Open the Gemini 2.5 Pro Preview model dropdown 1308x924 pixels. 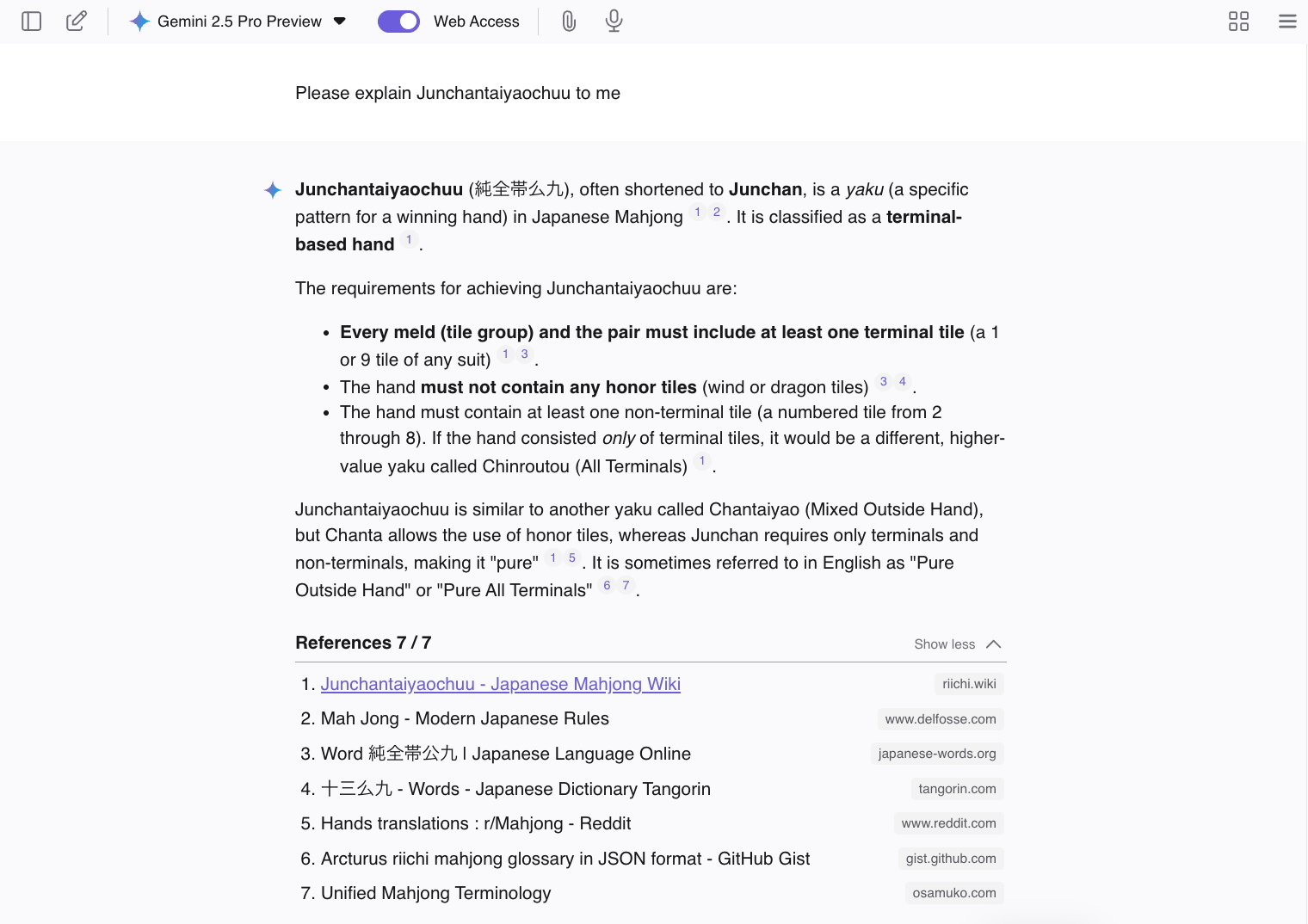pyautogui.click(x=339, y=22)
